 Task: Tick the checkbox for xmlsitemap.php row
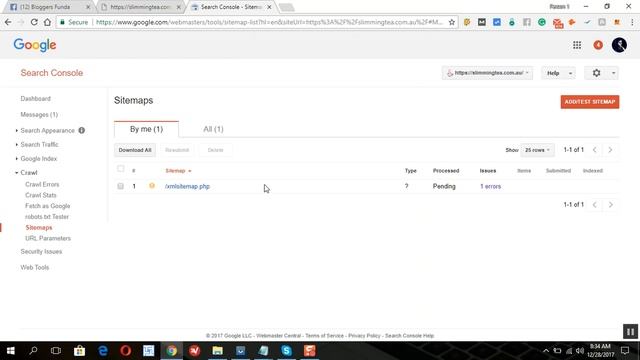click(x=120, y=186)
